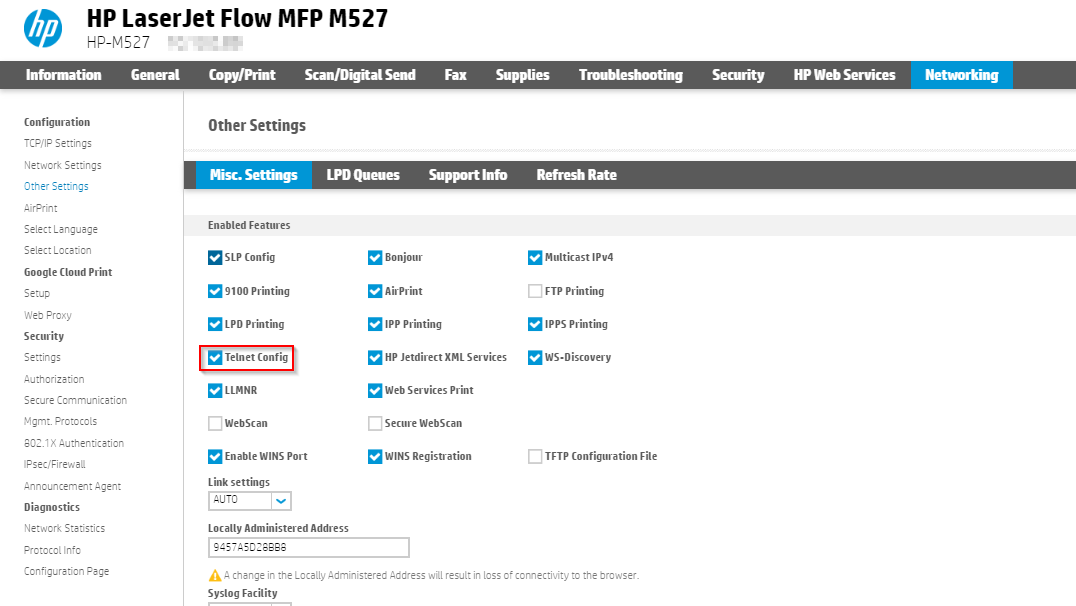
Task: Click the Locally Administered Address field
Action: [308, 548]
